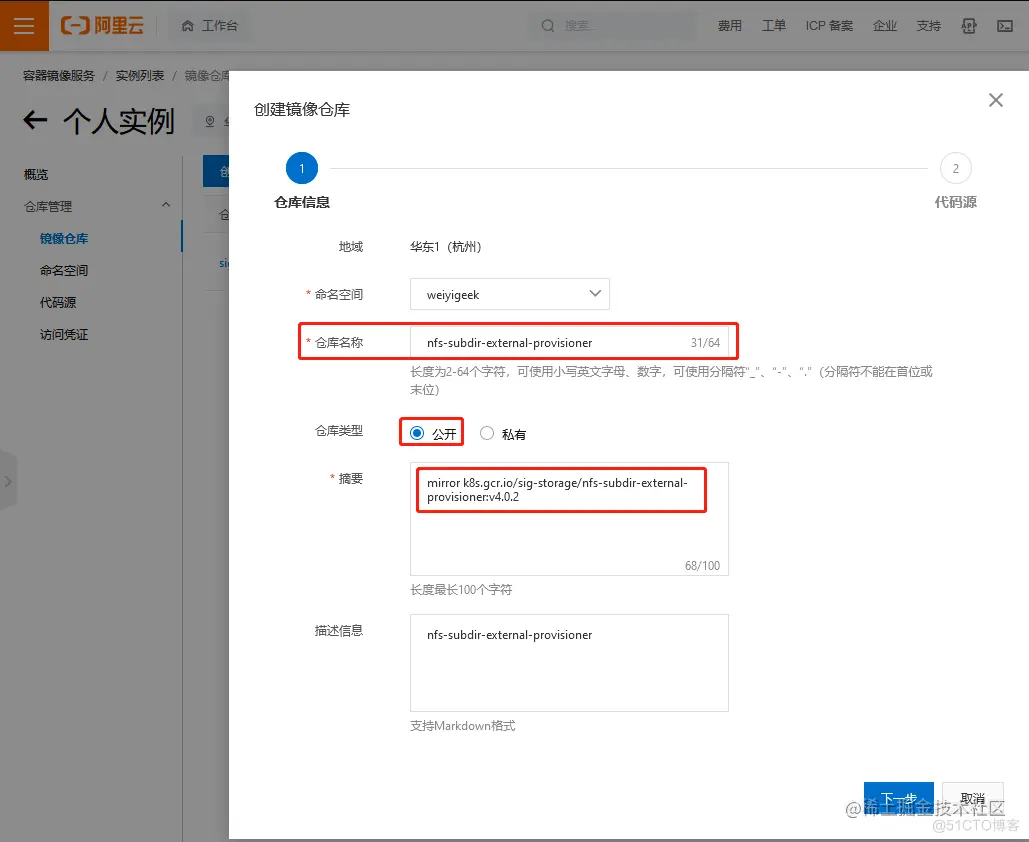Screen dimensions: 1029x842
Task: Select 命名空间 in sidebar
Action: 64,270
